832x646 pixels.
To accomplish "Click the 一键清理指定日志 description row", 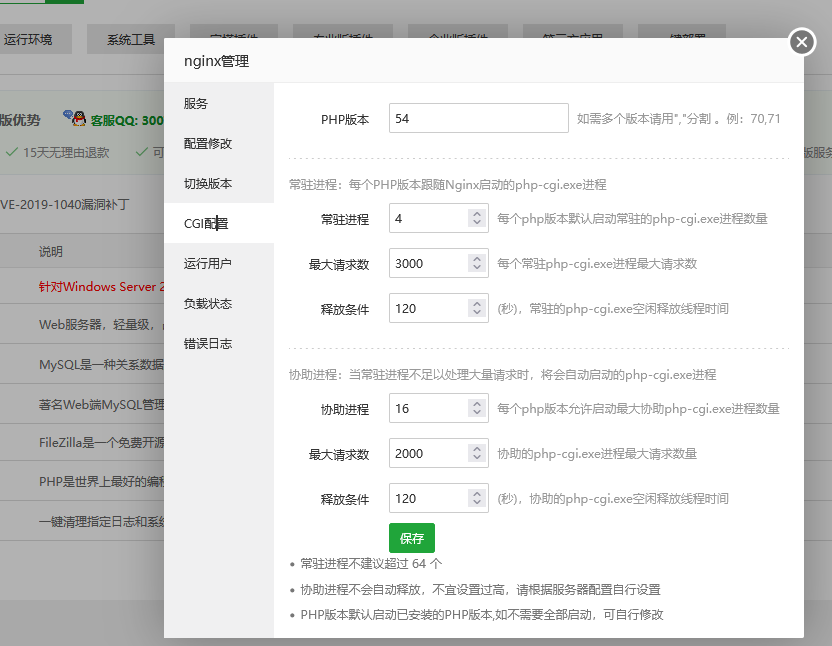I will point(101,522).
